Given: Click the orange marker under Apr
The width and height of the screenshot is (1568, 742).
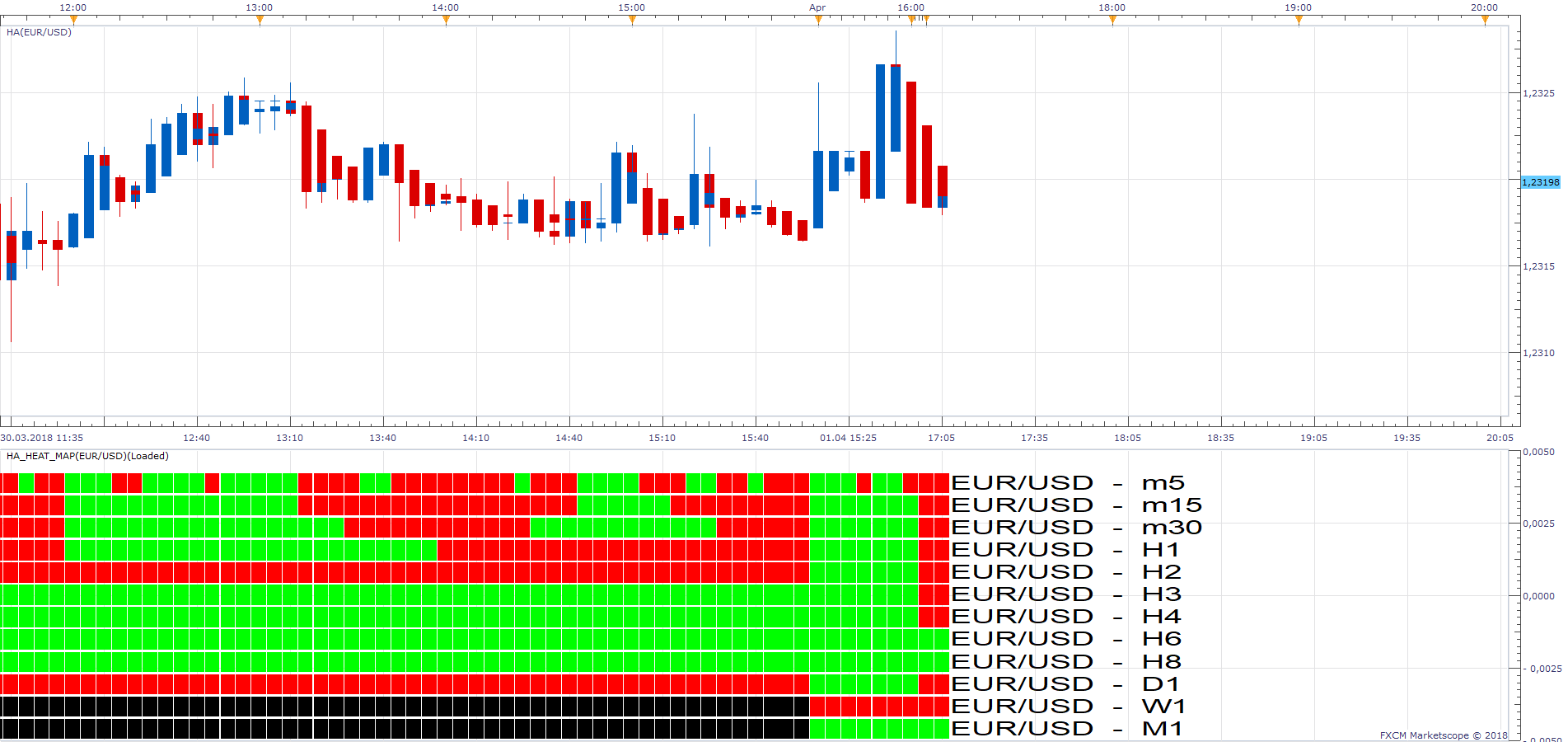Looking at the screenshot, I should [818, 21].
